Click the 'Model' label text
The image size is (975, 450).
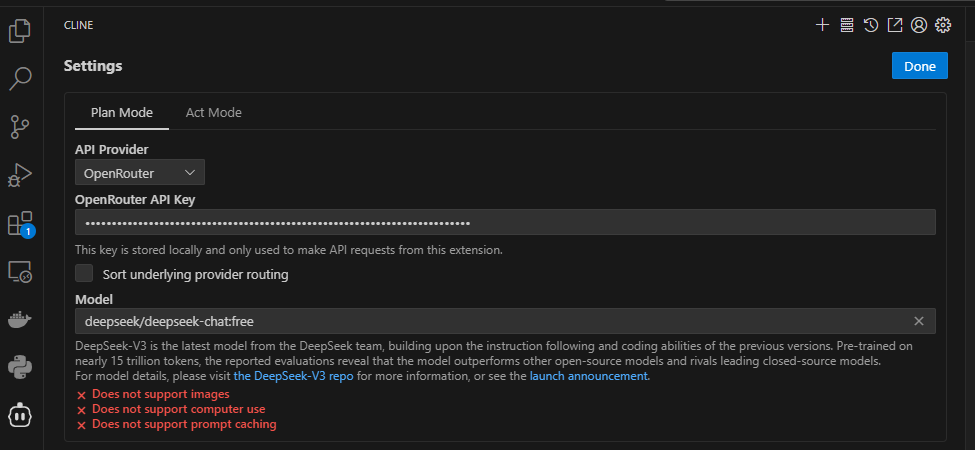[x=94, y=299]
